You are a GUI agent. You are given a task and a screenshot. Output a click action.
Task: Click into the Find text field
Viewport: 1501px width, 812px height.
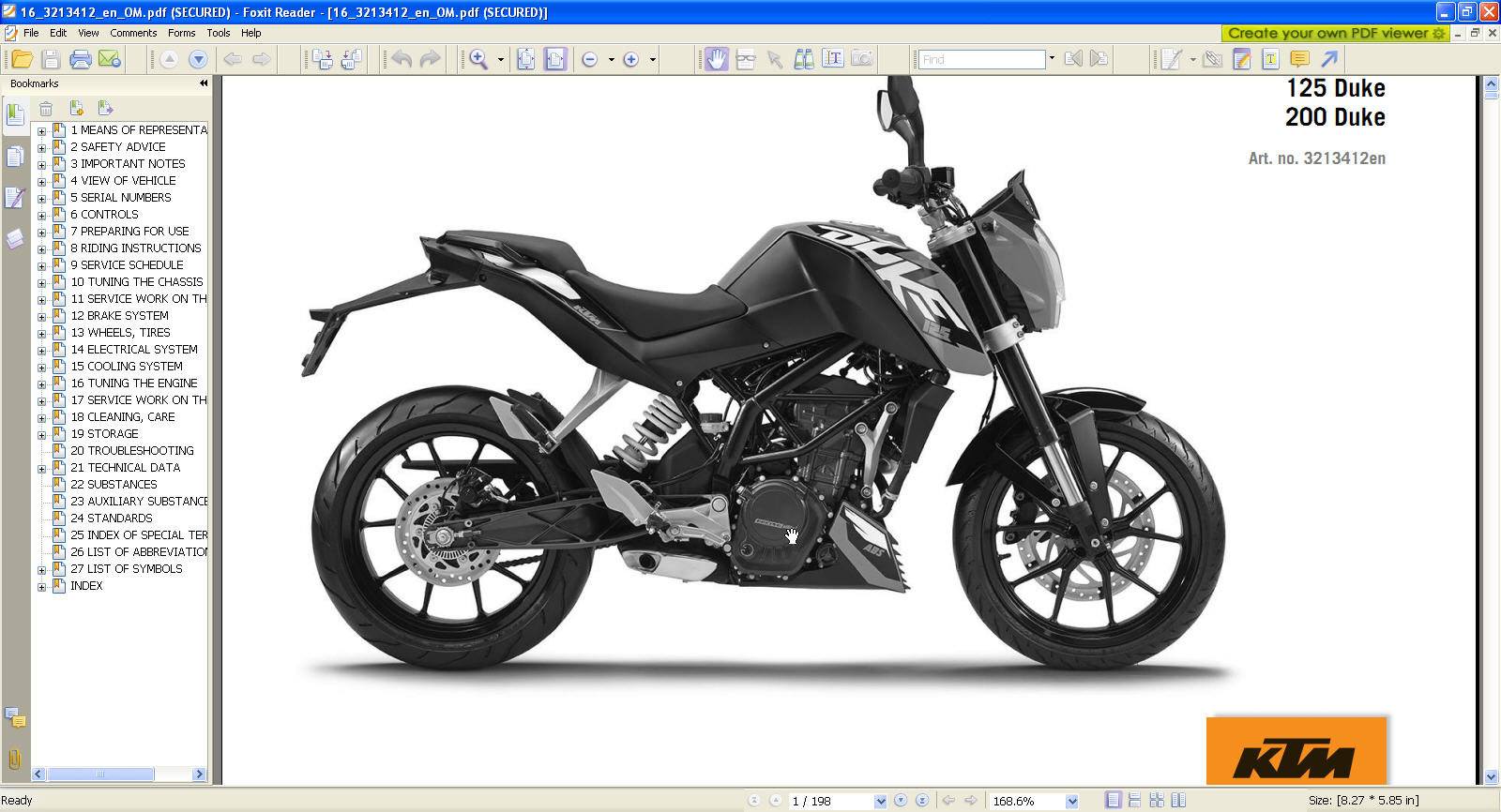pos(981,59)
